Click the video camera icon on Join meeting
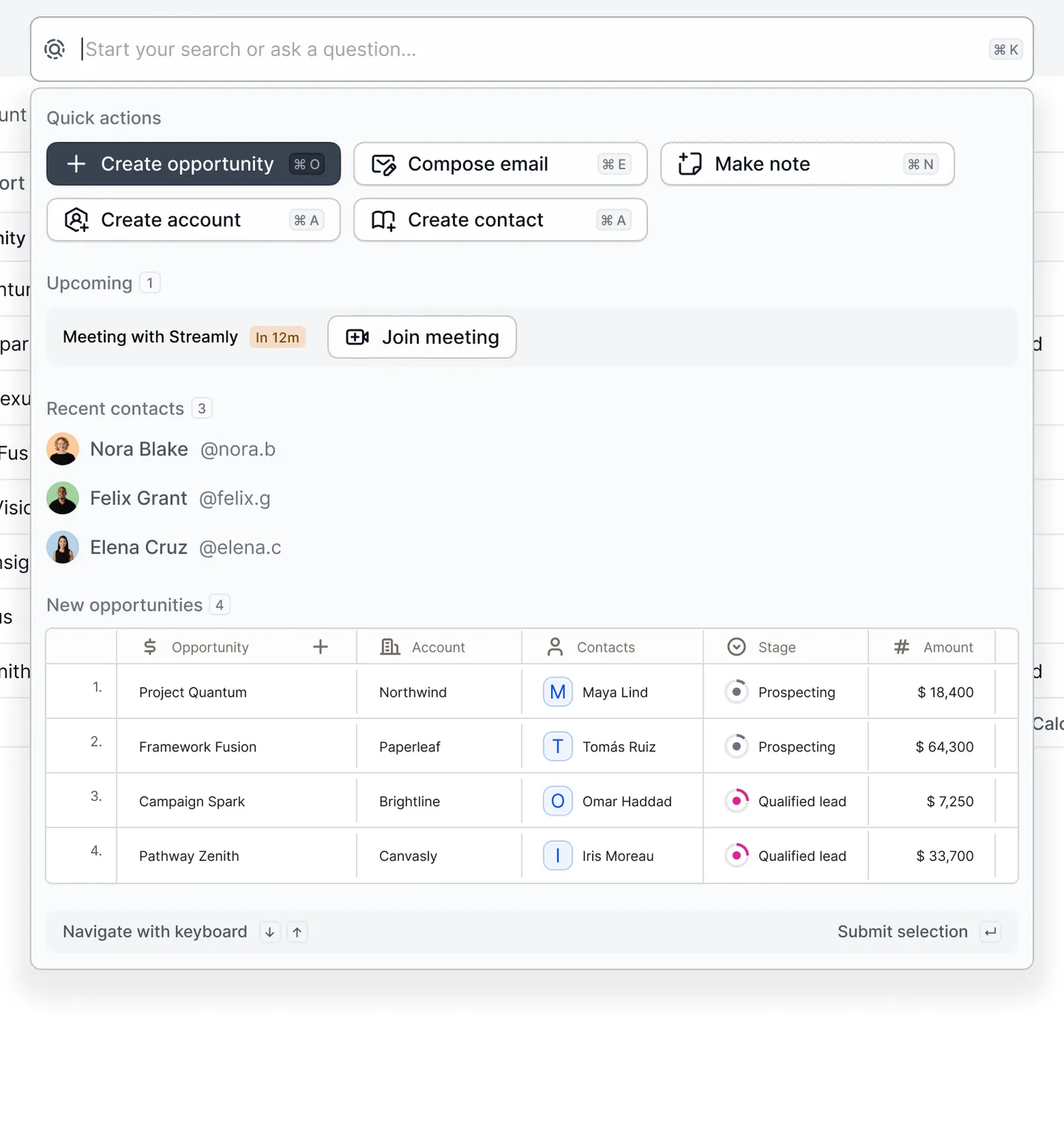Viewport: 1064px width, 1146px height. (x=358, y=337)
